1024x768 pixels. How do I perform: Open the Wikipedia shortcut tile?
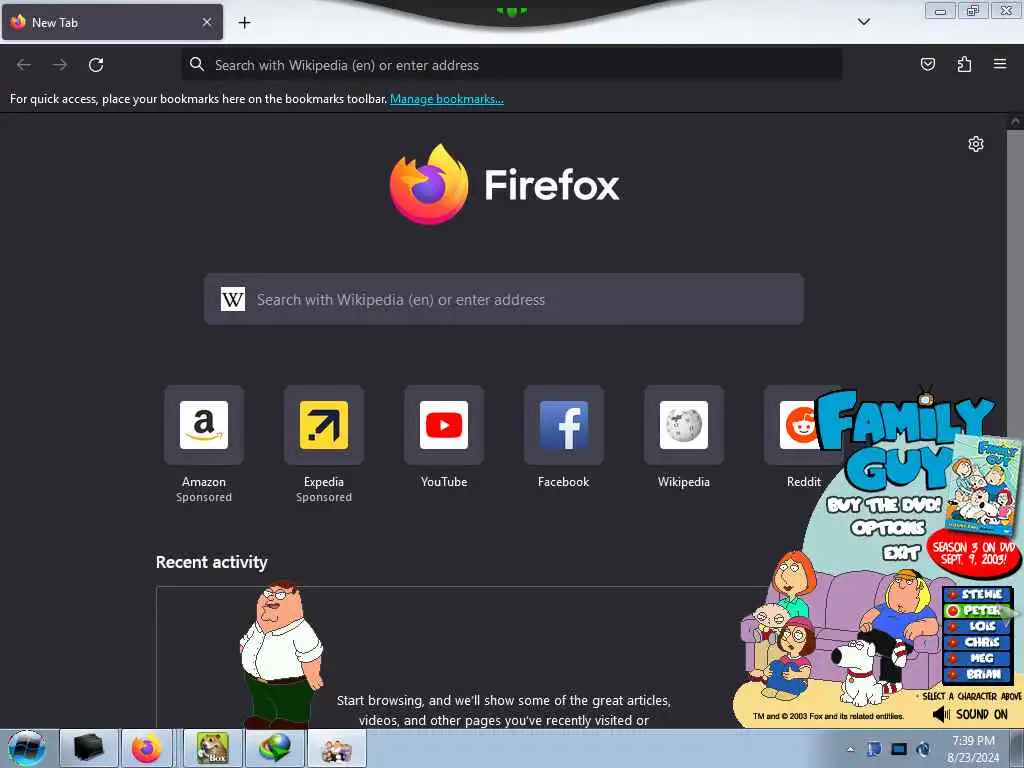point(684,425)
